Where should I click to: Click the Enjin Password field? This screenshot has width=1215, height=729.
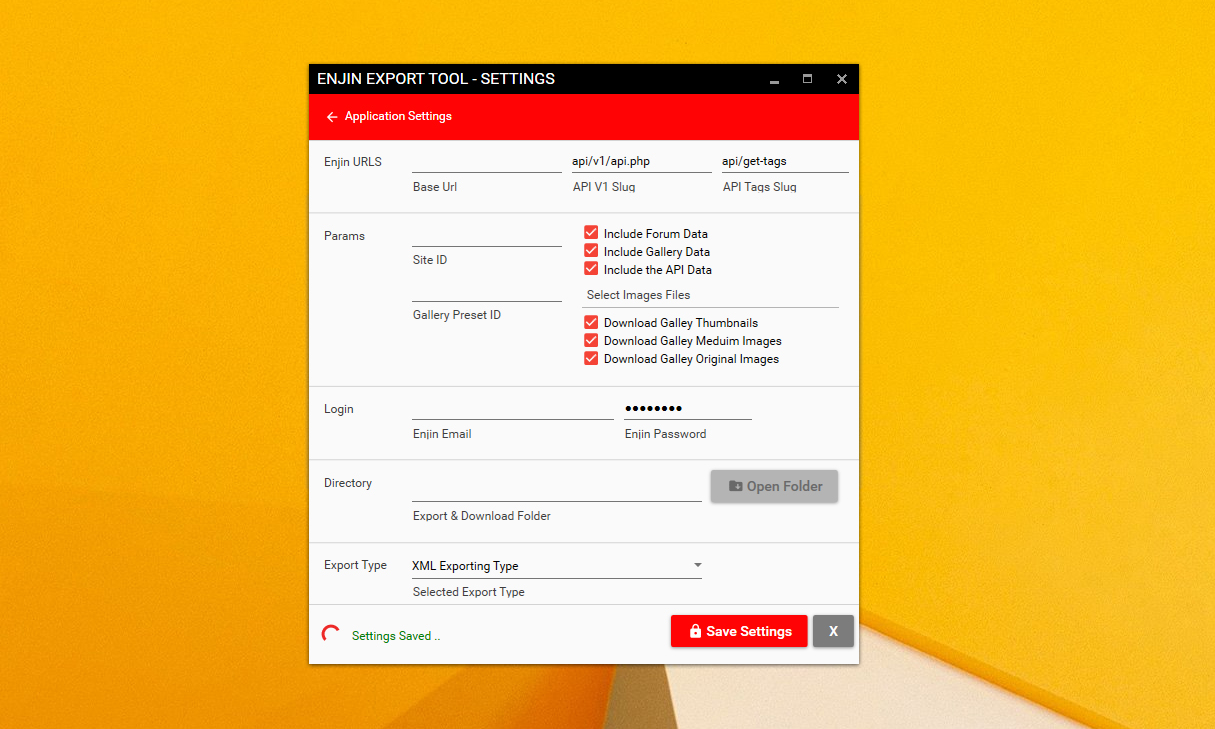tap(688, 408)
